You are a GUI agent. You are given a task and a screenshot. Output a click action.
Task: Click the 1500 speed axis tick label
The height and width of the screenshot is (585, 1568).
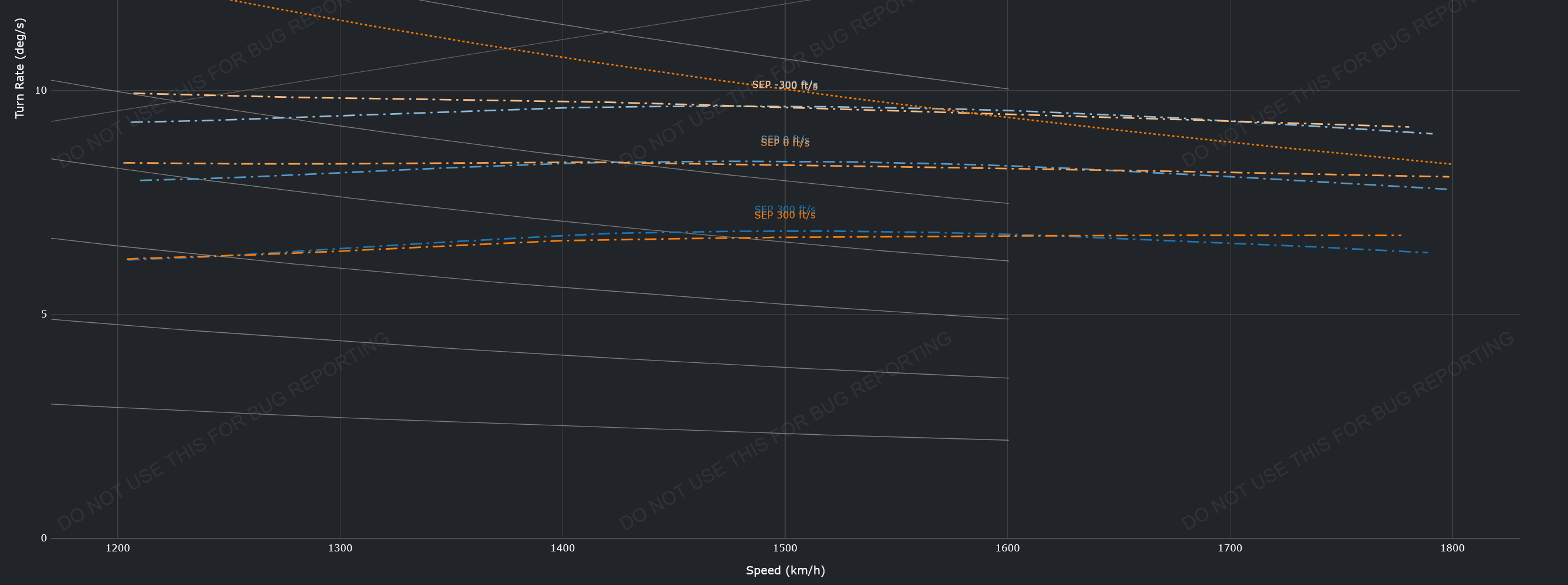click(785, 548)
